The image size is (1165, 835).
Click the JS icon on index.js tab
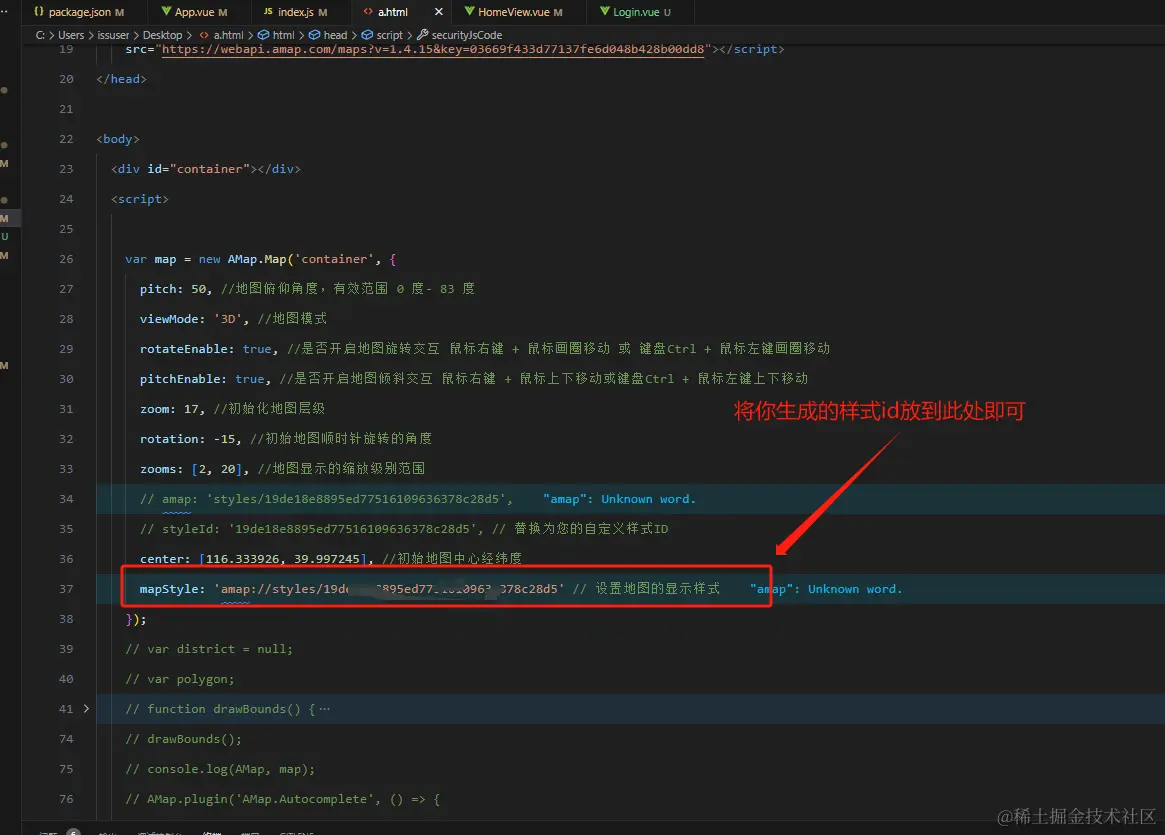[268, 11]
